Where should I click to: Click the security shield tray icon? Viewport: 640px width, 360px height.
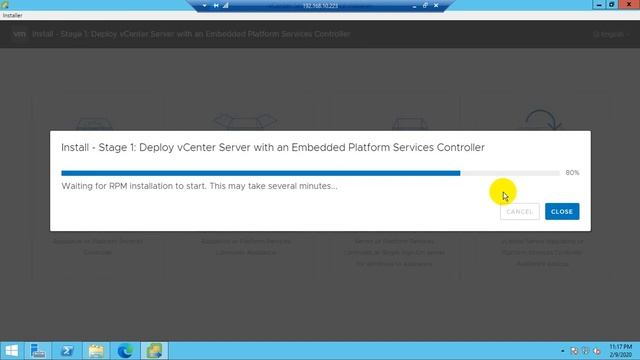pyautogui.click(x=586, y=351)
